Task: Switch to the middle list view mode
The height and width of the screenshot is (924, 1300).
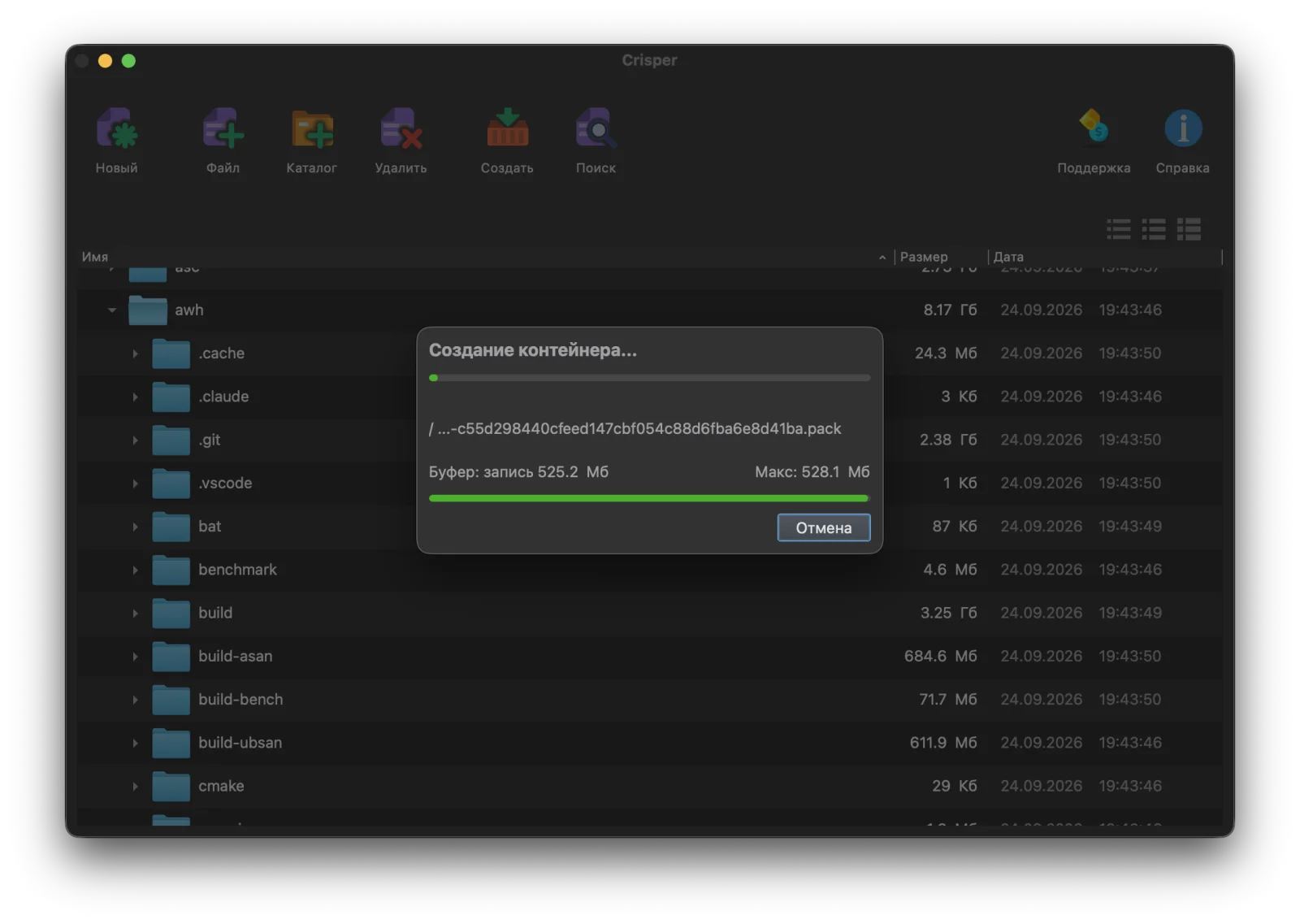Action: 1154,229
